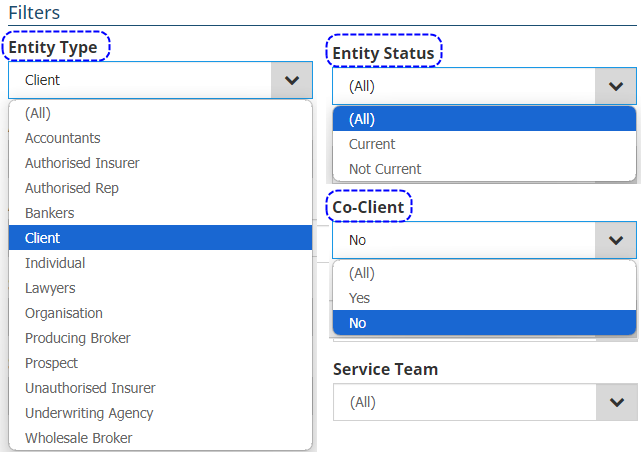Choose Authorised Insurer entity type
This screenshot has width=641, height=453.
point(82,163)
